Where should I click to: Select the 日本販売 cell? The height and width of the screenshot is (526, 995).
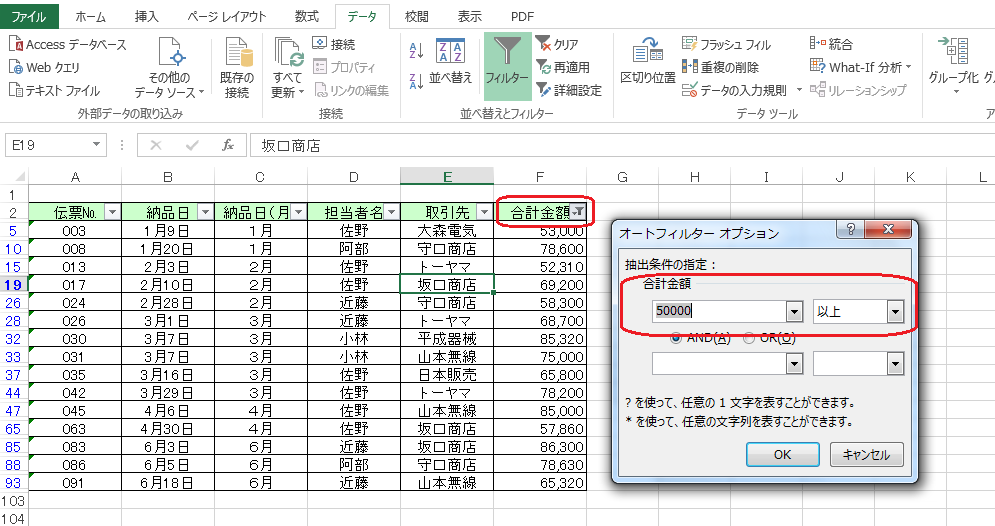tap(447, 375)
